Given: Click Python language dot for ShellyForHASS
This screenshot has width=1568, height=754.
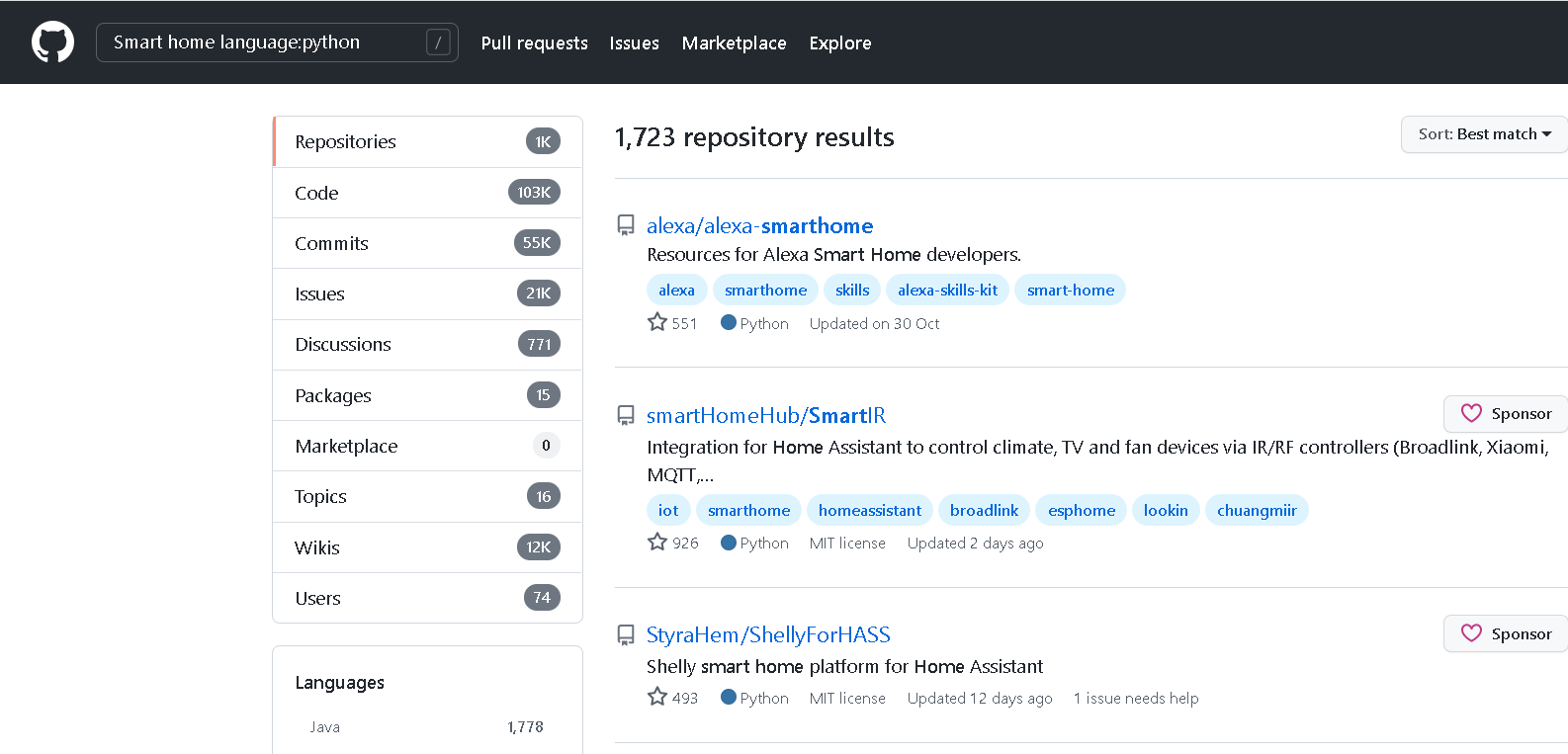Looking at the screenshot, I should point(729,697).
